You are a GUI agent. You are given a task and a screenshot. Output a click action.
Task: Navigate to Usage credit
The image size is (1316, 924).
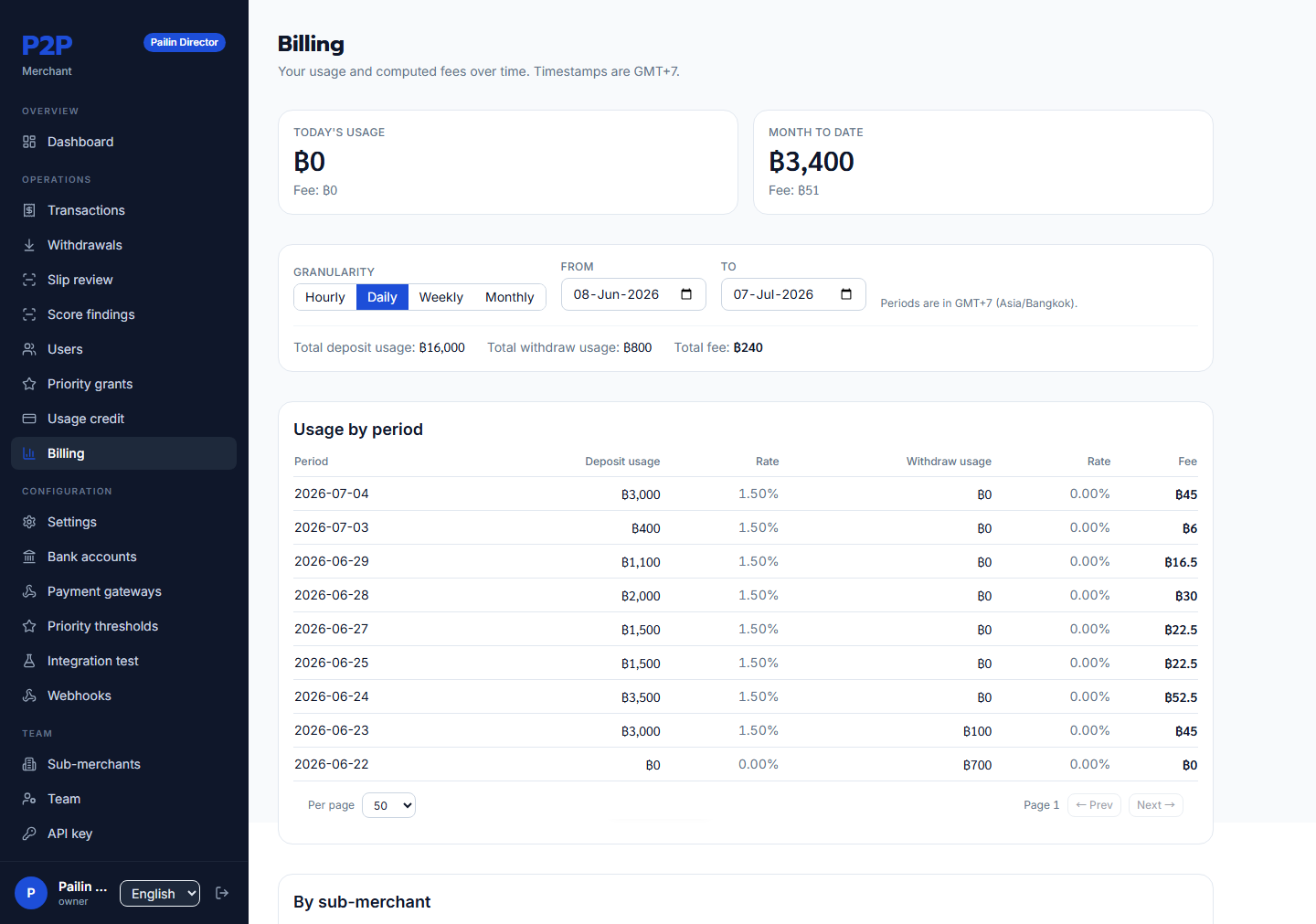pyautogui.click(x=124, y=419)
